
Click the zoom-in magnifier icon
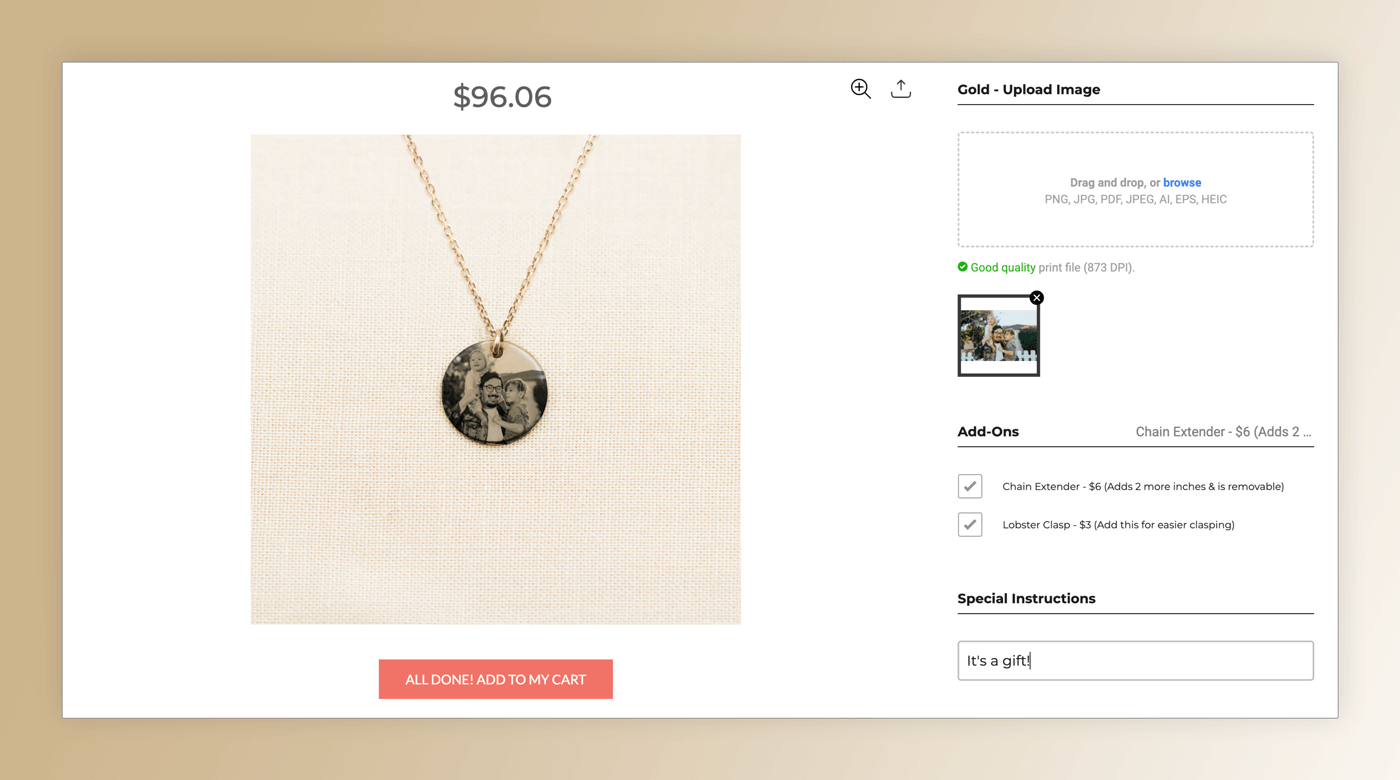coord(860,89)
